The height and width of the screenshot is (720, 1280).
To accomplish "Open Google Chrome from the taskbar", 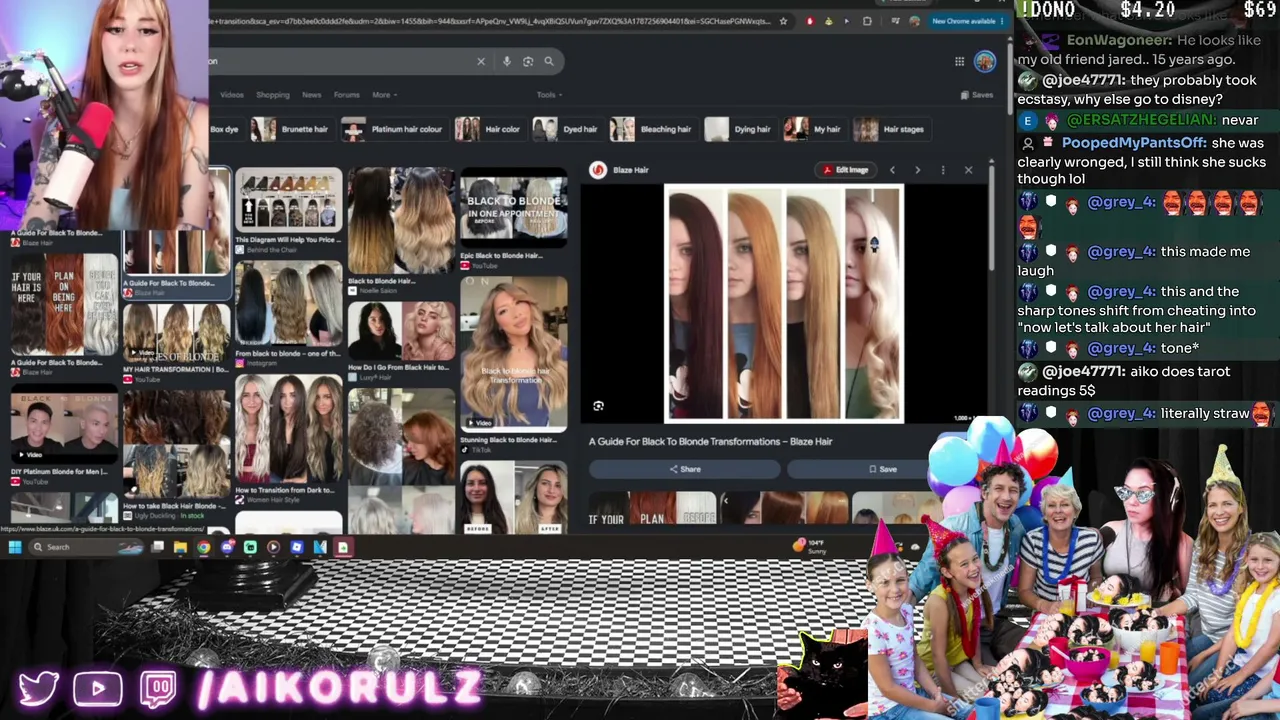I will (203, 547).
